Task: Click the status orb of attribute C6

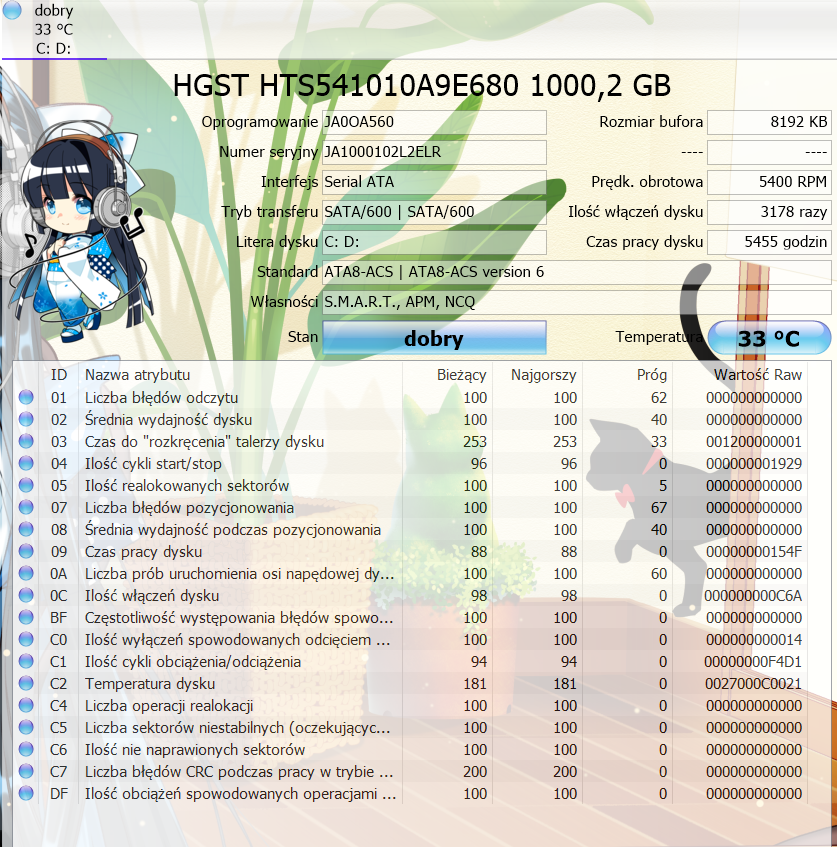Action: click(26, 750)
